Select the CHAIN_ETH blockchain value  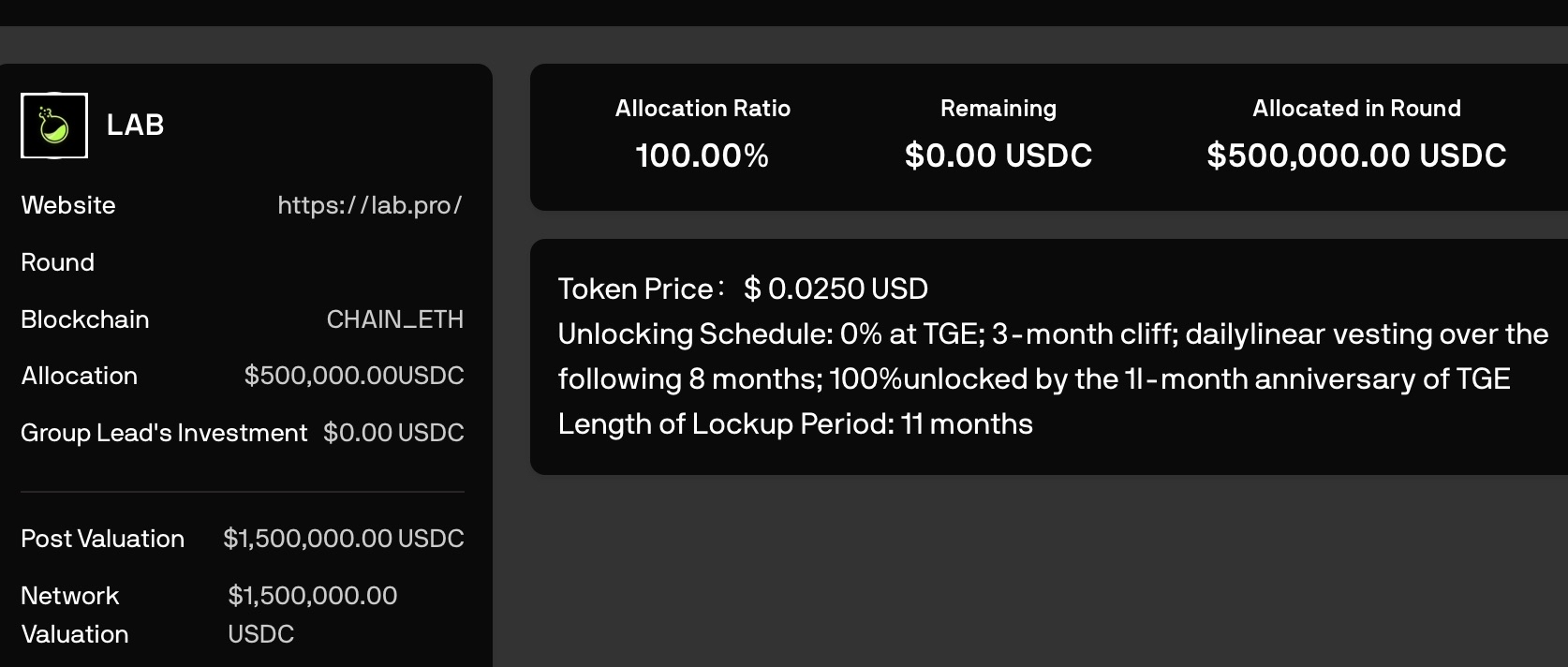[394, 319]
